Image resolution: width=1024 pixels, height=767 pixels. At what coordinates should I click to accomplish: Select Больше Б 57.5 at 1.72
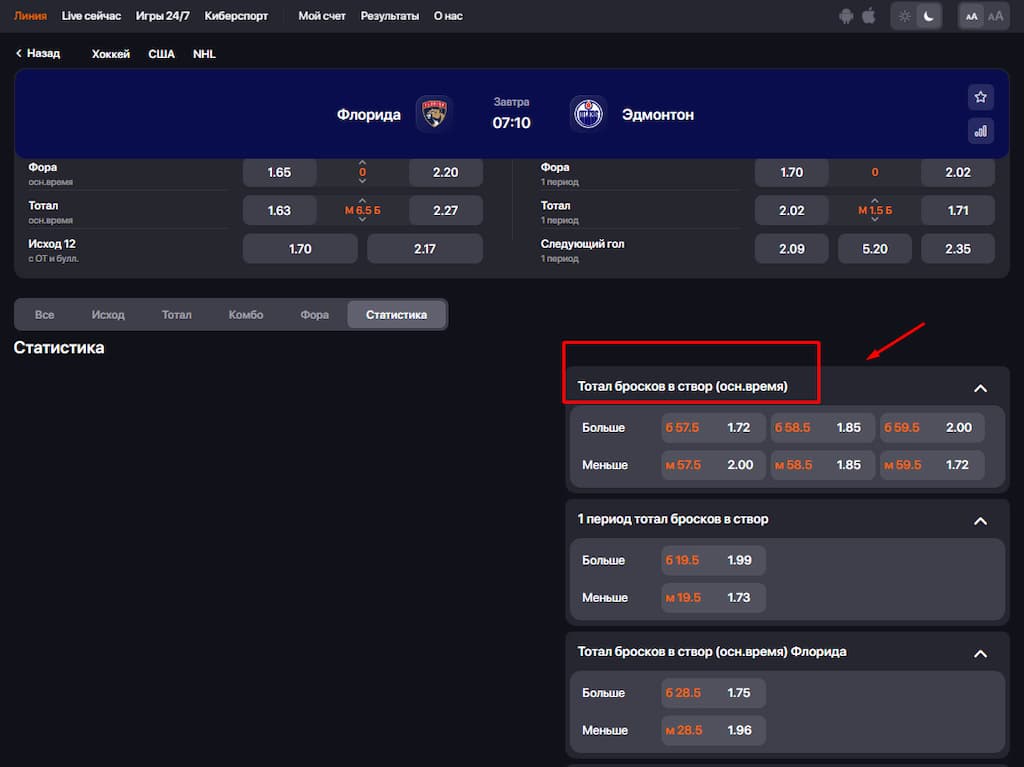[x=713, y=428]
